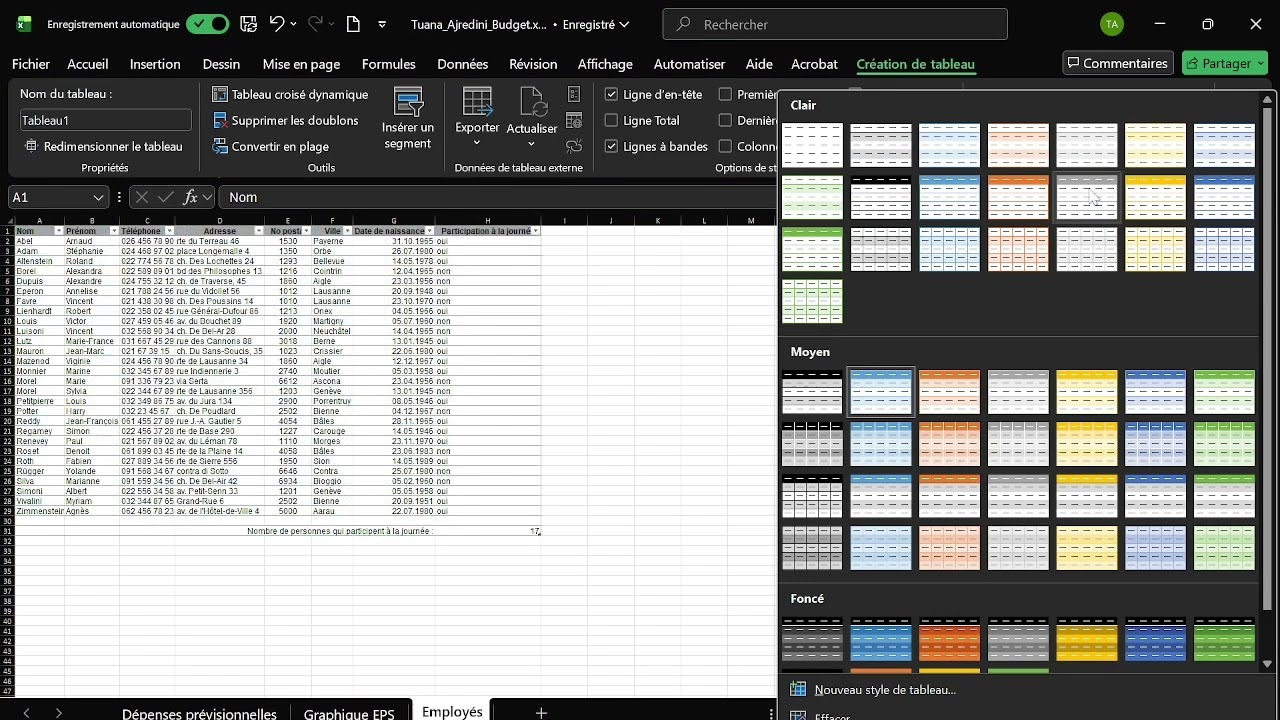The width and height of the screenshot is (1280, 720).
Task: Click the unlink table icon near Actualiser
Action: coord(574,146)
